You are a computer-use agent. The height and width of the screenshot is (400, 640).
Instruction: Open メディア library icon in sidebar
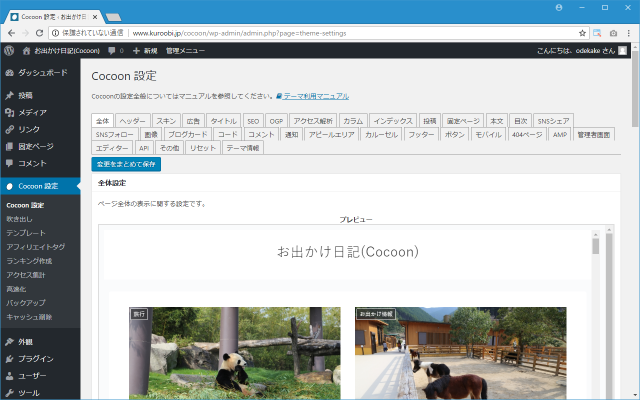click(9, 113)
